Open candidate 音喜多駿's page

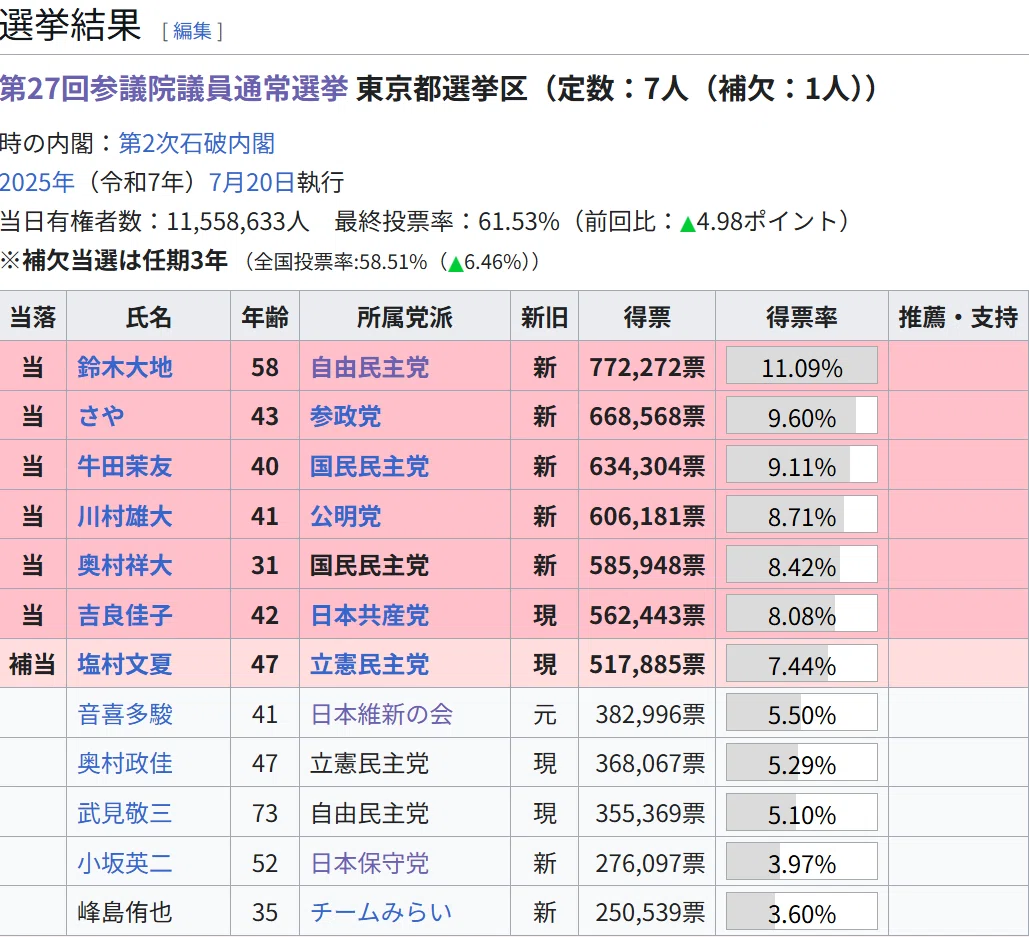click(125, 714)
